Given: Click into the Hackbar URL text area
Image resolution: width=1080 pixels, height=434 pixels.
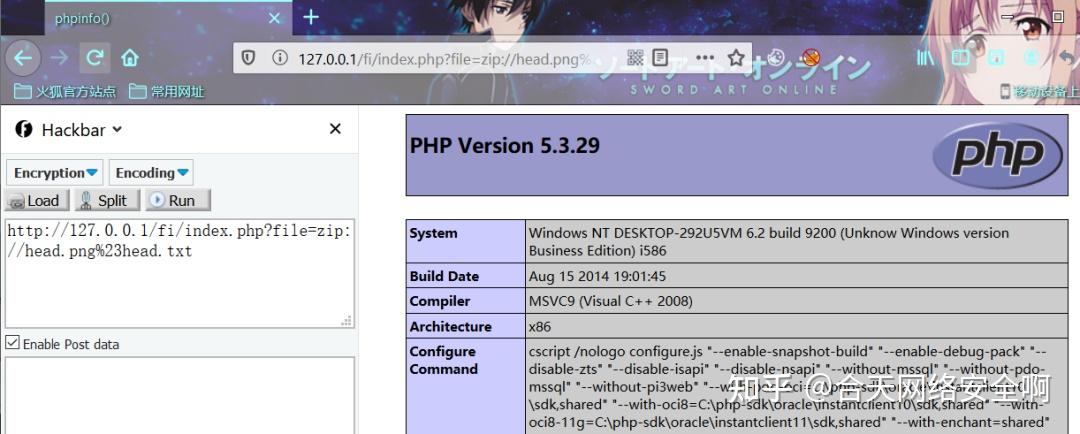Looking at the screenshot, I should click(180, 273).
